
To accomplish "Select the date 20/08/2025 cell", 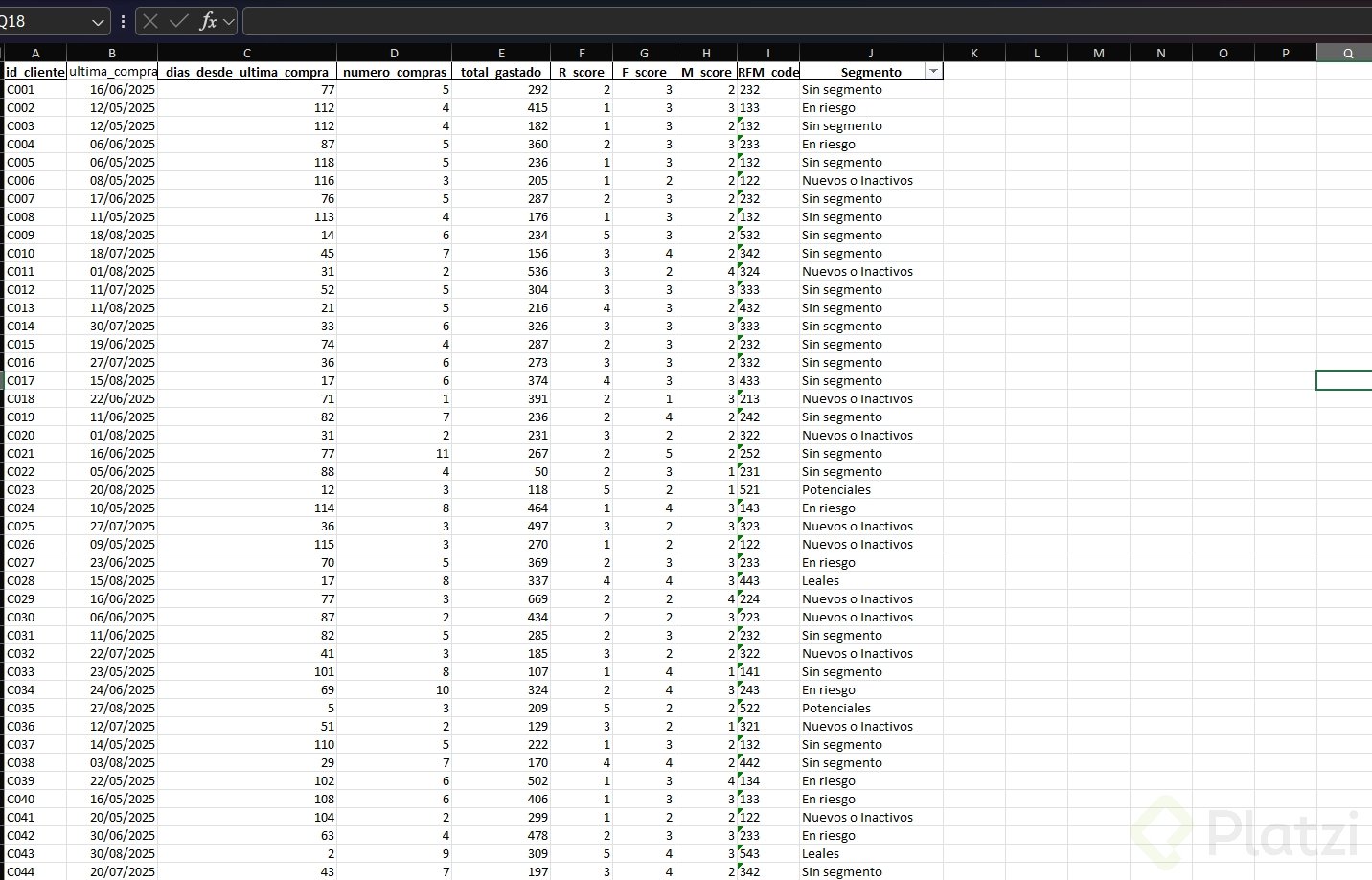I will point(112,490).
